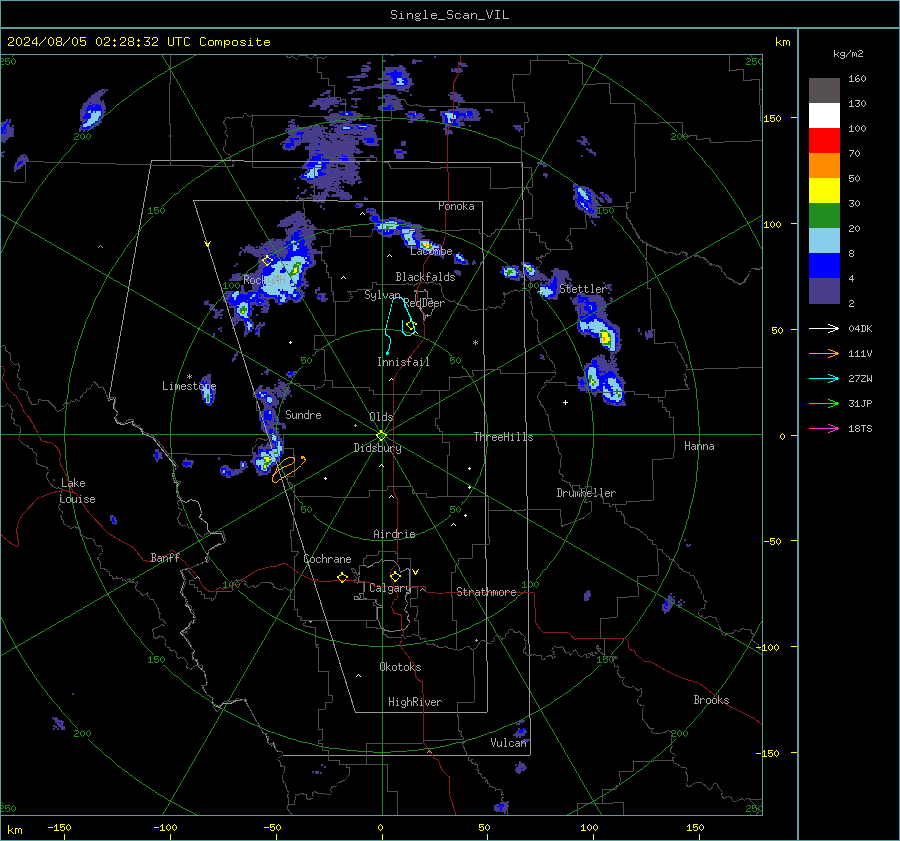
Task: Click the yellow diamond marker beside Cochrane
Action: (x=342, y=577)
